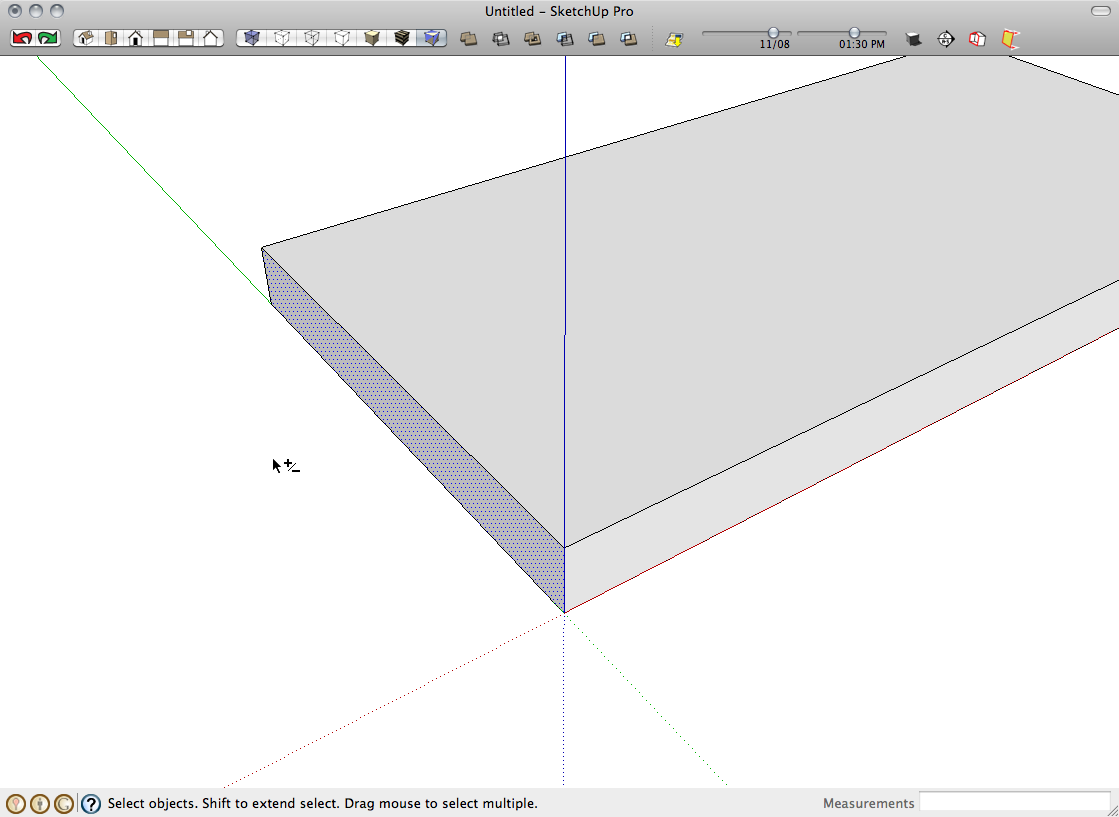The width and height of the screenshot is (1119, 817).
Task: Click the Redo green arrow icon
Action: pos(48,38)
